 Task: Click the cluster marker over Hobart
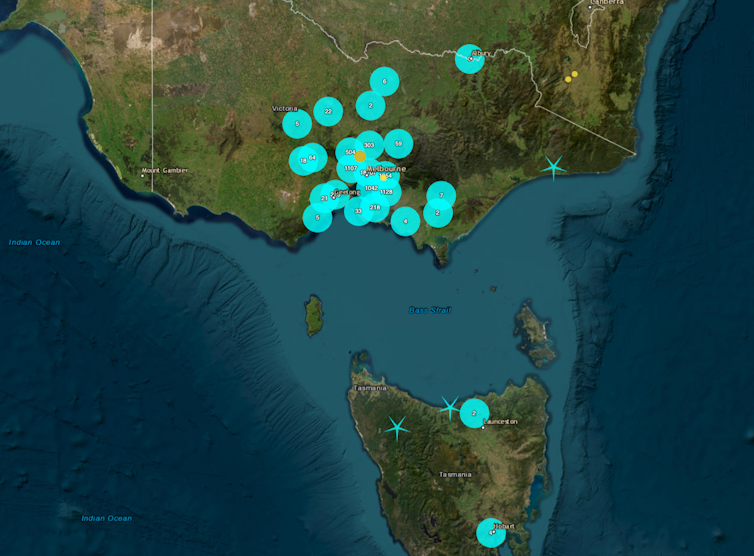491,532
